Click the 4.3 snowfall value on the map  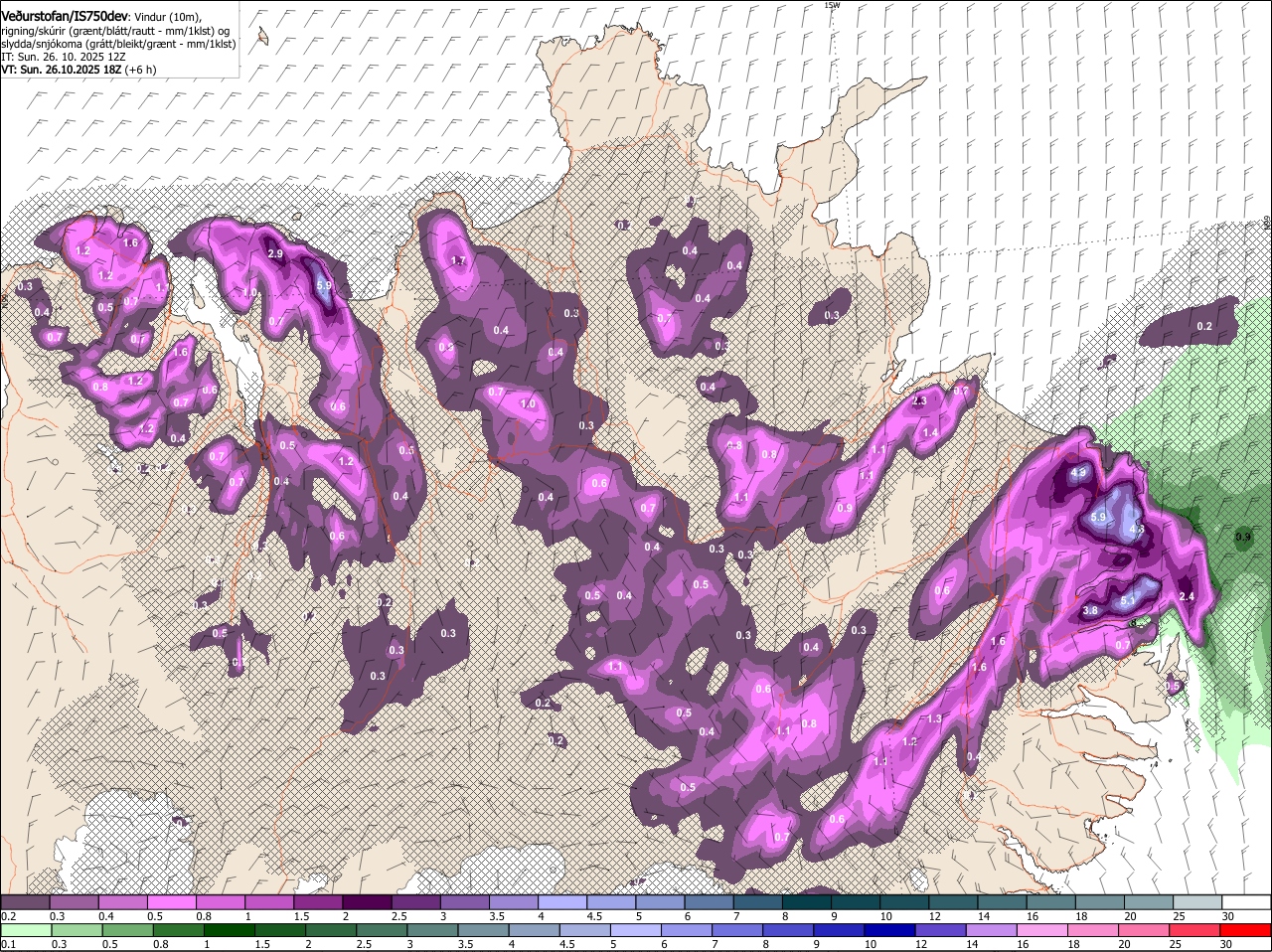pos(1138,531)
